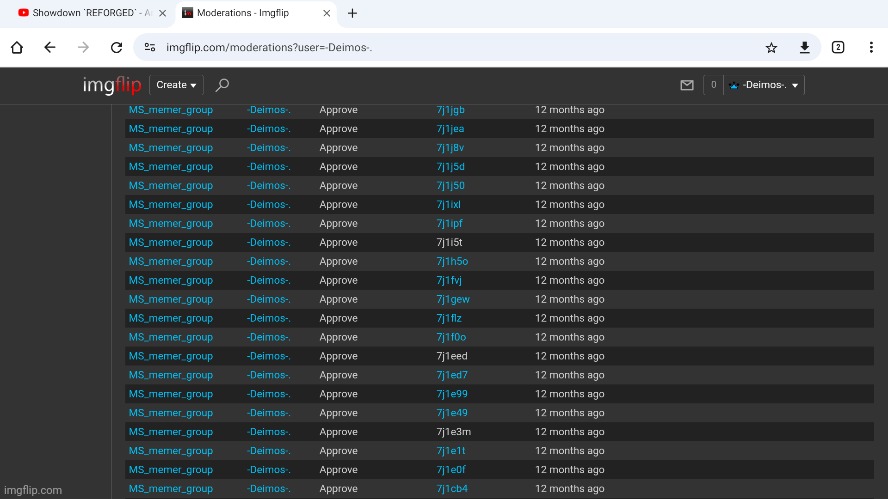Open image link 7j1j5d
Image resolution: width=888 pixels, height=499 pixels.
point(450,167)
